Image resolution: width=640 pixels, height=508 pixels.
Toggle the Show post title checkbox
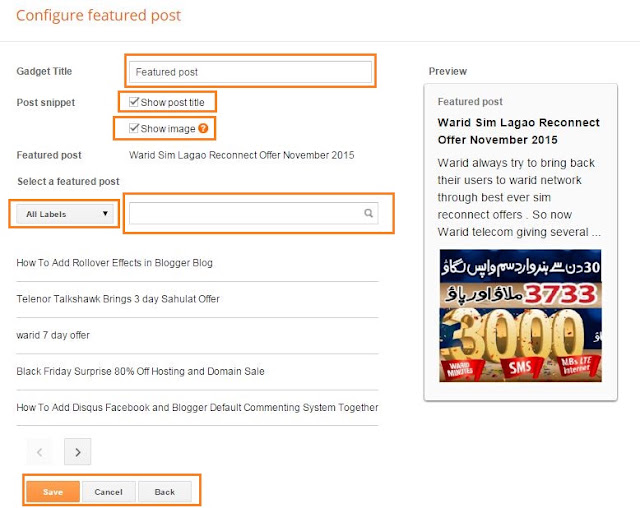tap(134, 102)
